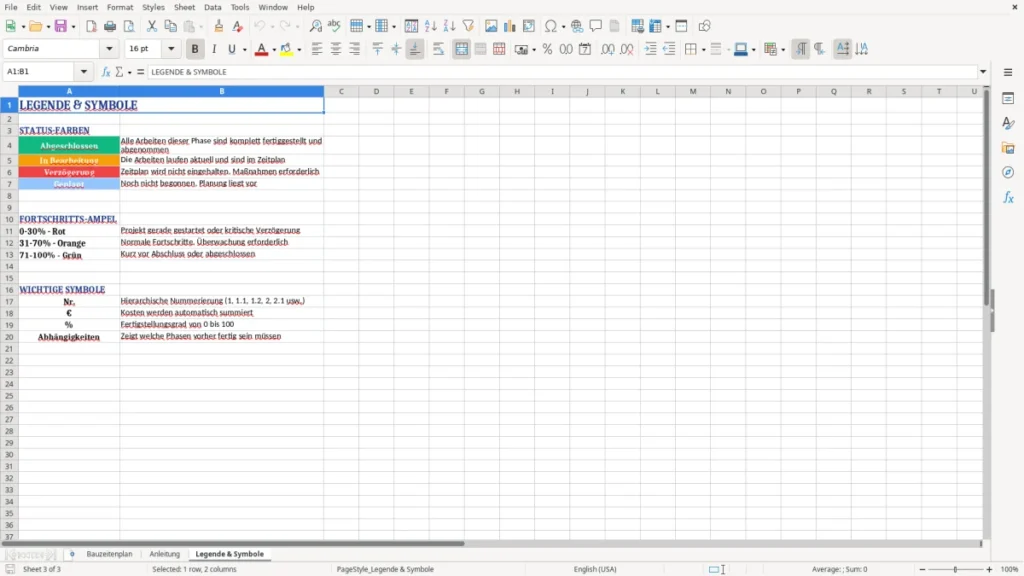
Task: Click the Print icon
Action: 110,26
